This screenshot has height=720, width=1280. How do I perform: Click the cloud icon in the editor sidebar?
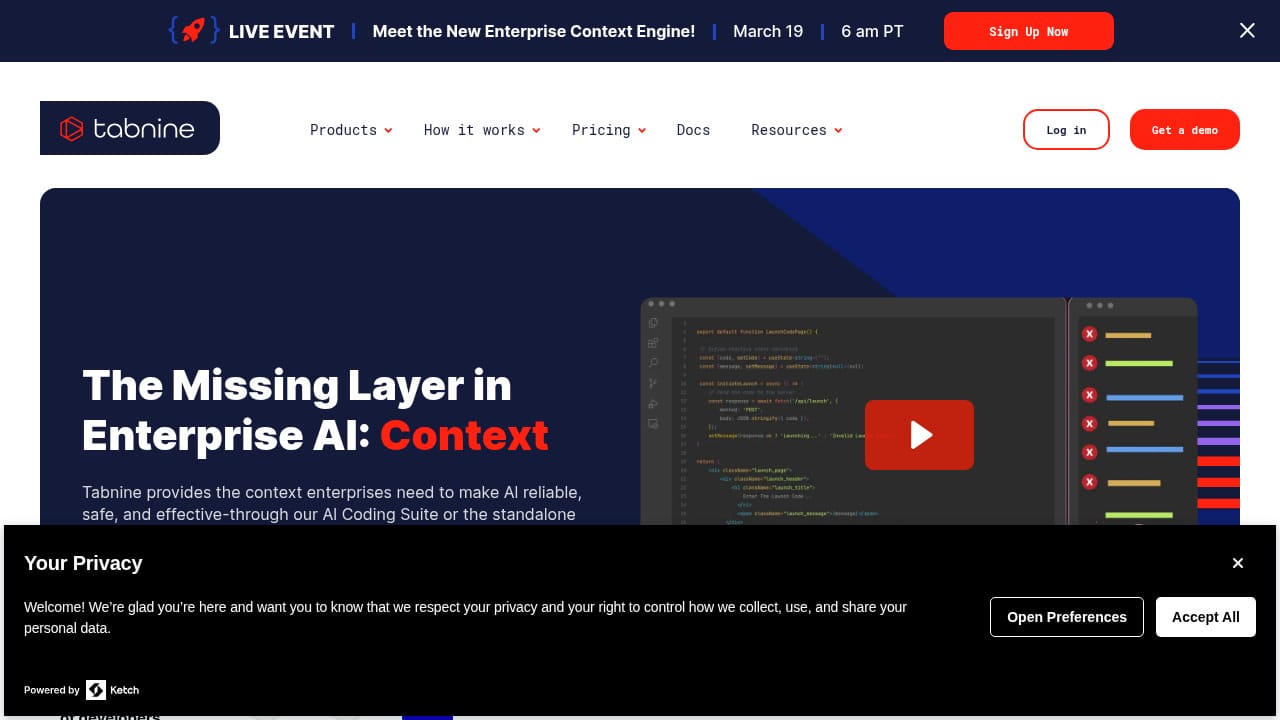652,403
